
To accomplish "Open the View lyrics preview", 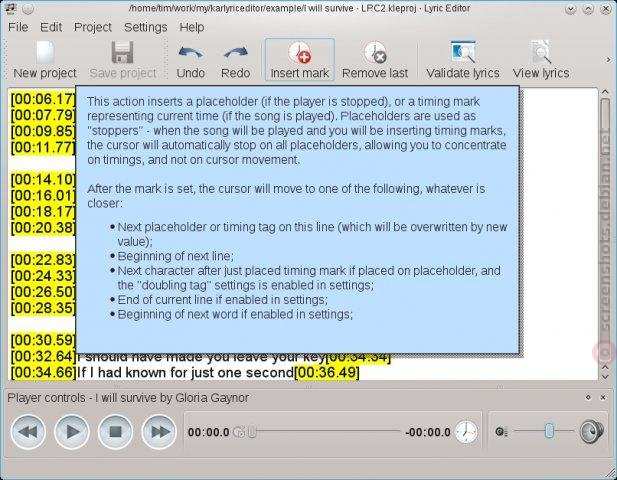I will pyautogui.click(x=541, y=60).
